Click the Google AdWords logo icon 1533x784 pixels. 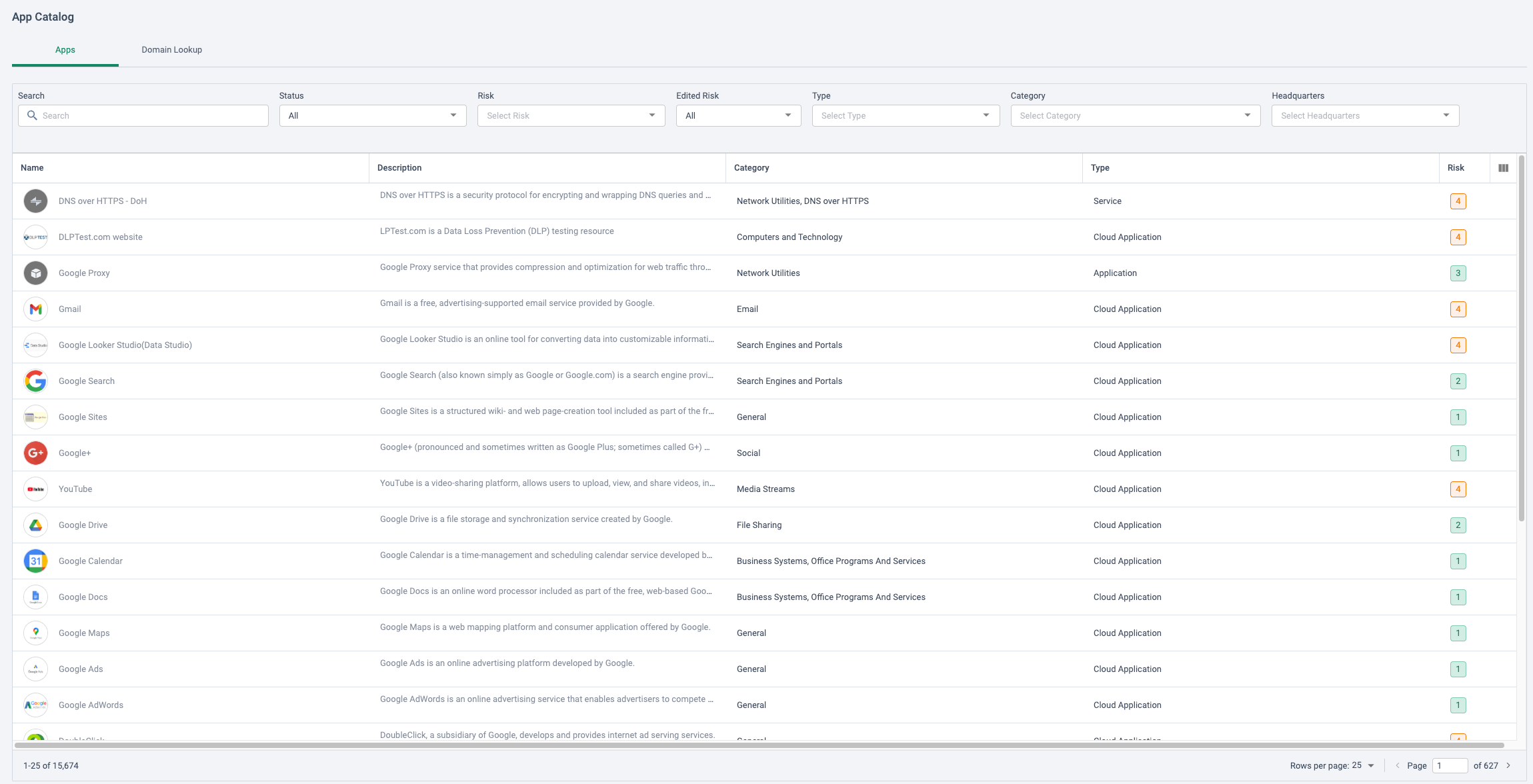tap(35, 705)
